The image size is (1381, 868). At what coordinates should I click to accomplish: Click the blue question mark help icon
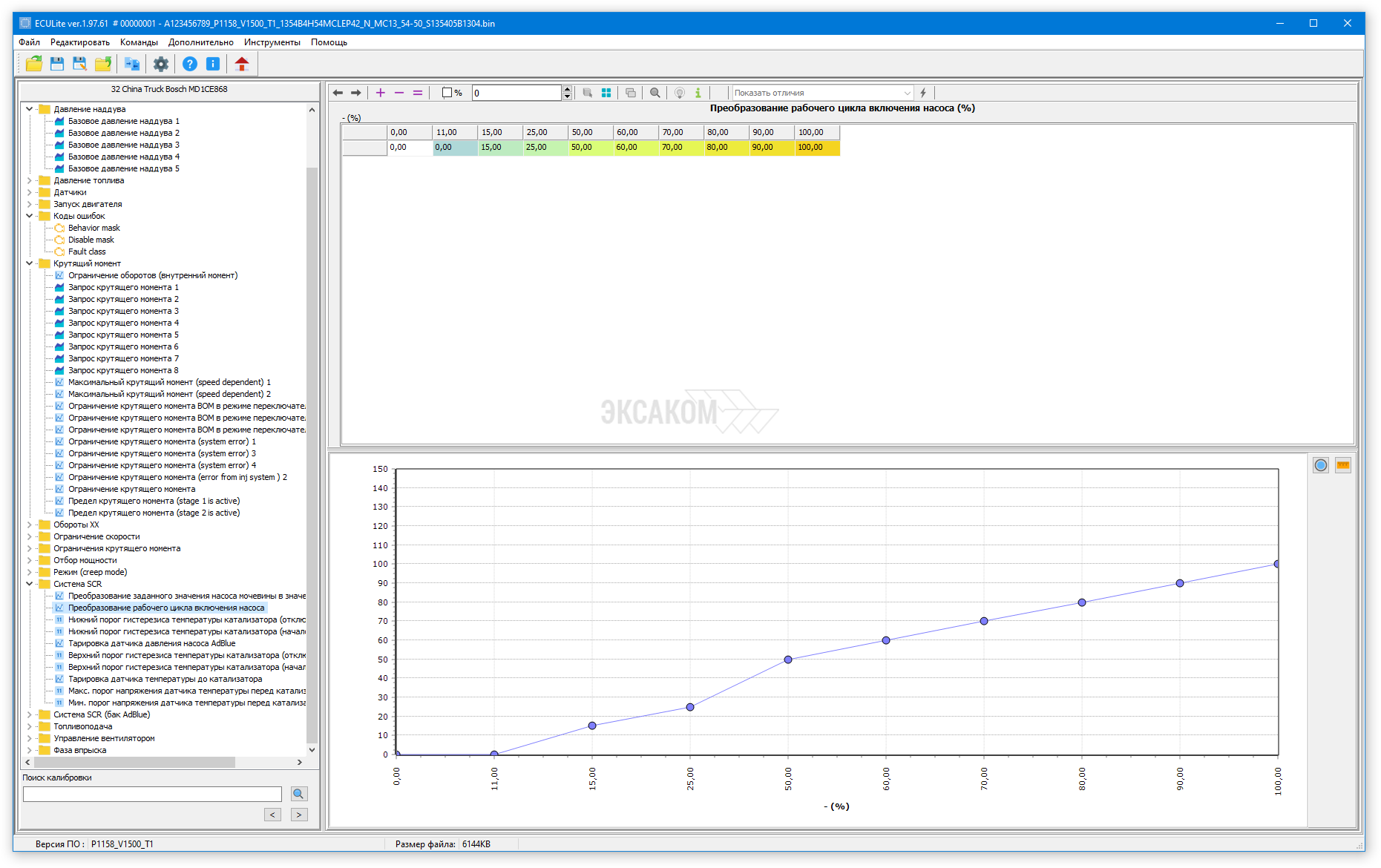(x=190, y=65)
